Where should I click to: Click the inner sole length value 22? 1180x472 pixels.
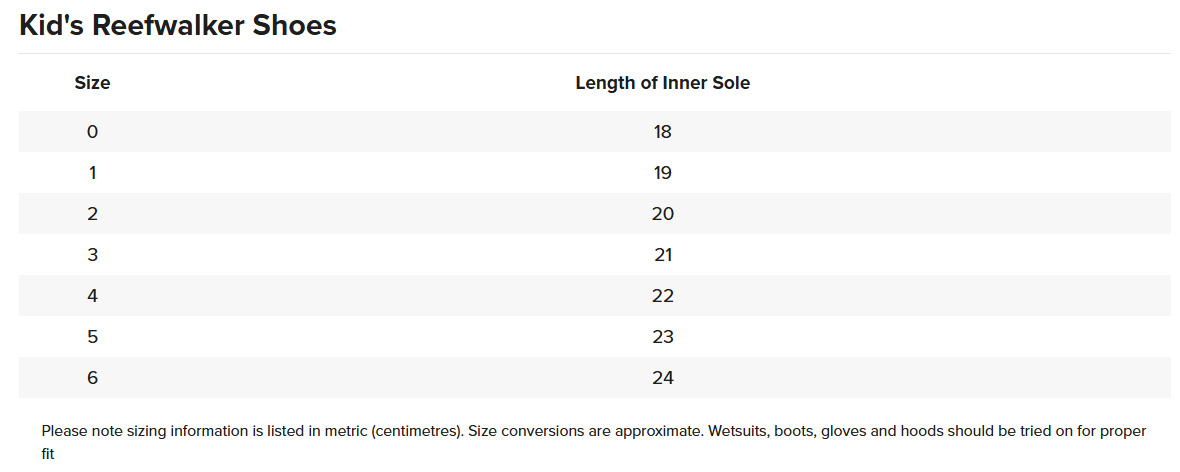click(x=662, y=295)
